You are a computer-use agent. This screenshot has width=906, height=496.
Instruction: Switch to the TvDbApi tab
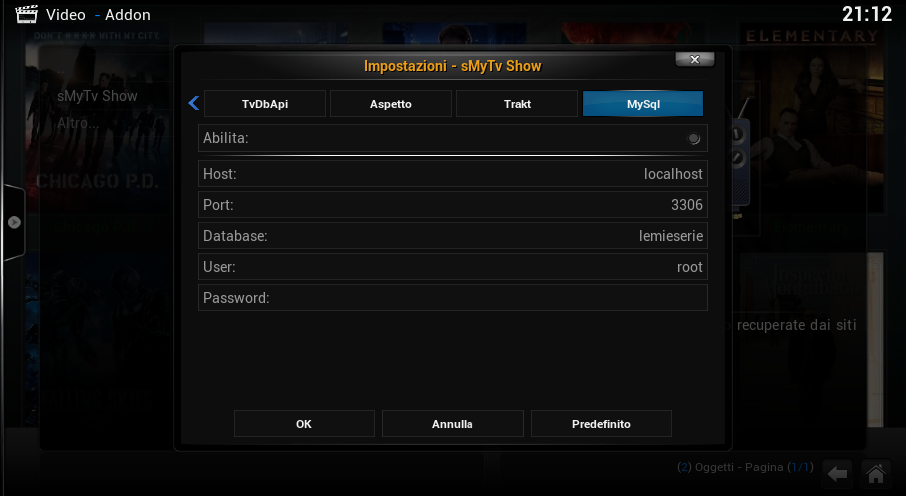coord(265,103)
